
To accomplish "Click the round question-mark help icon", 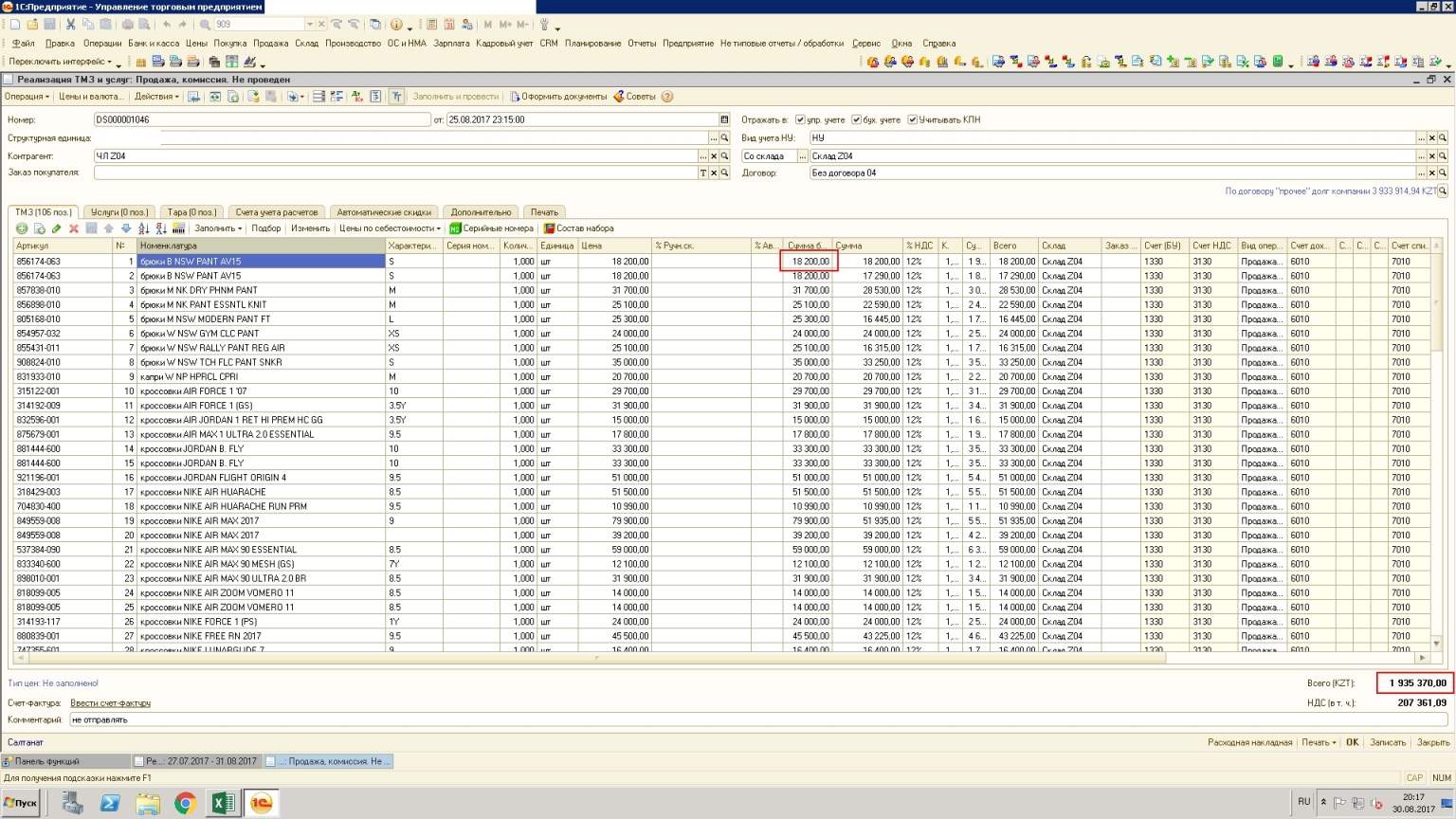I will tap(666, 97).
